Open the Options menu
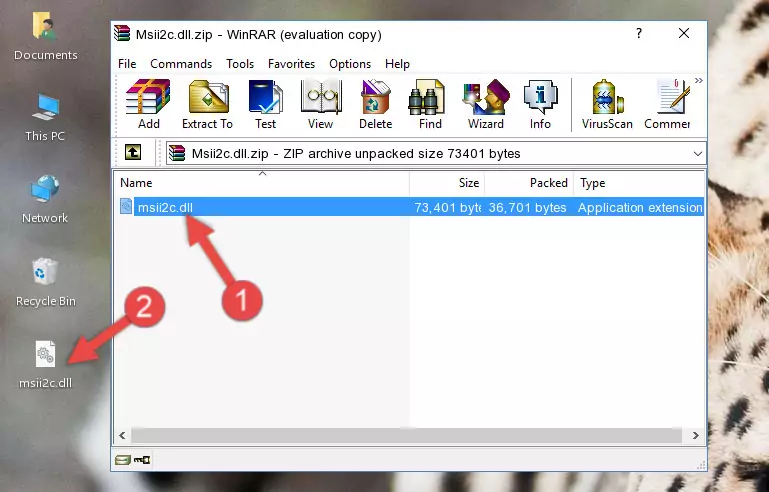769x492 pixels. click(x=350, y=64)
